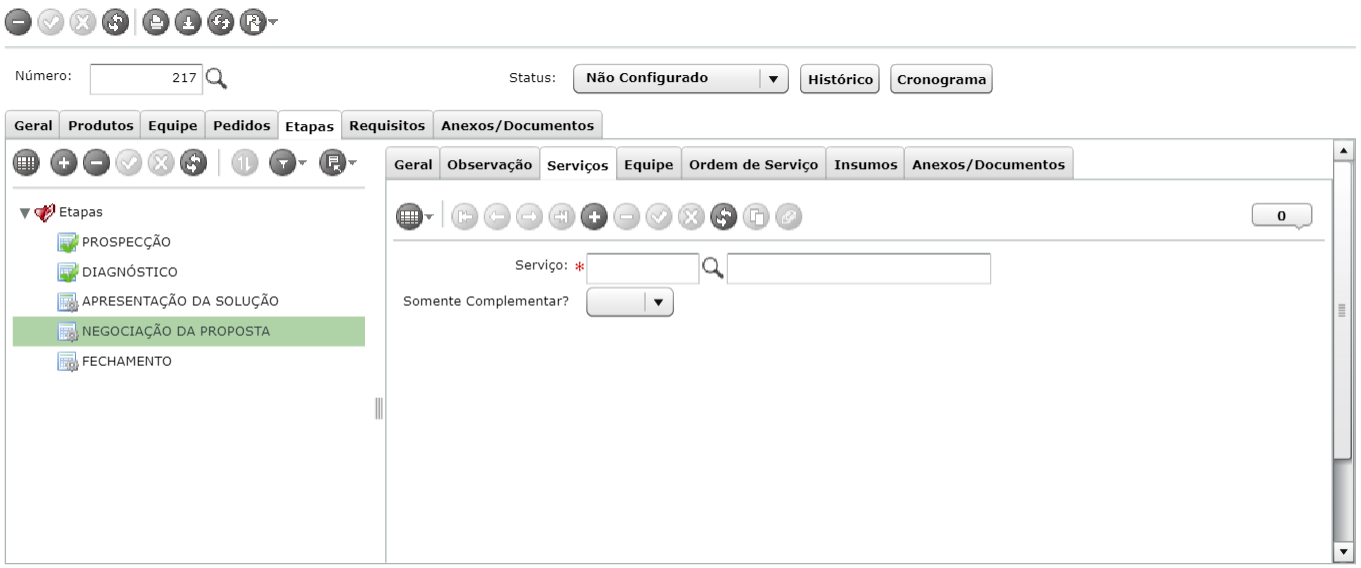
Task: Click the scrollbar down arrow
Action: (1343, 551)
